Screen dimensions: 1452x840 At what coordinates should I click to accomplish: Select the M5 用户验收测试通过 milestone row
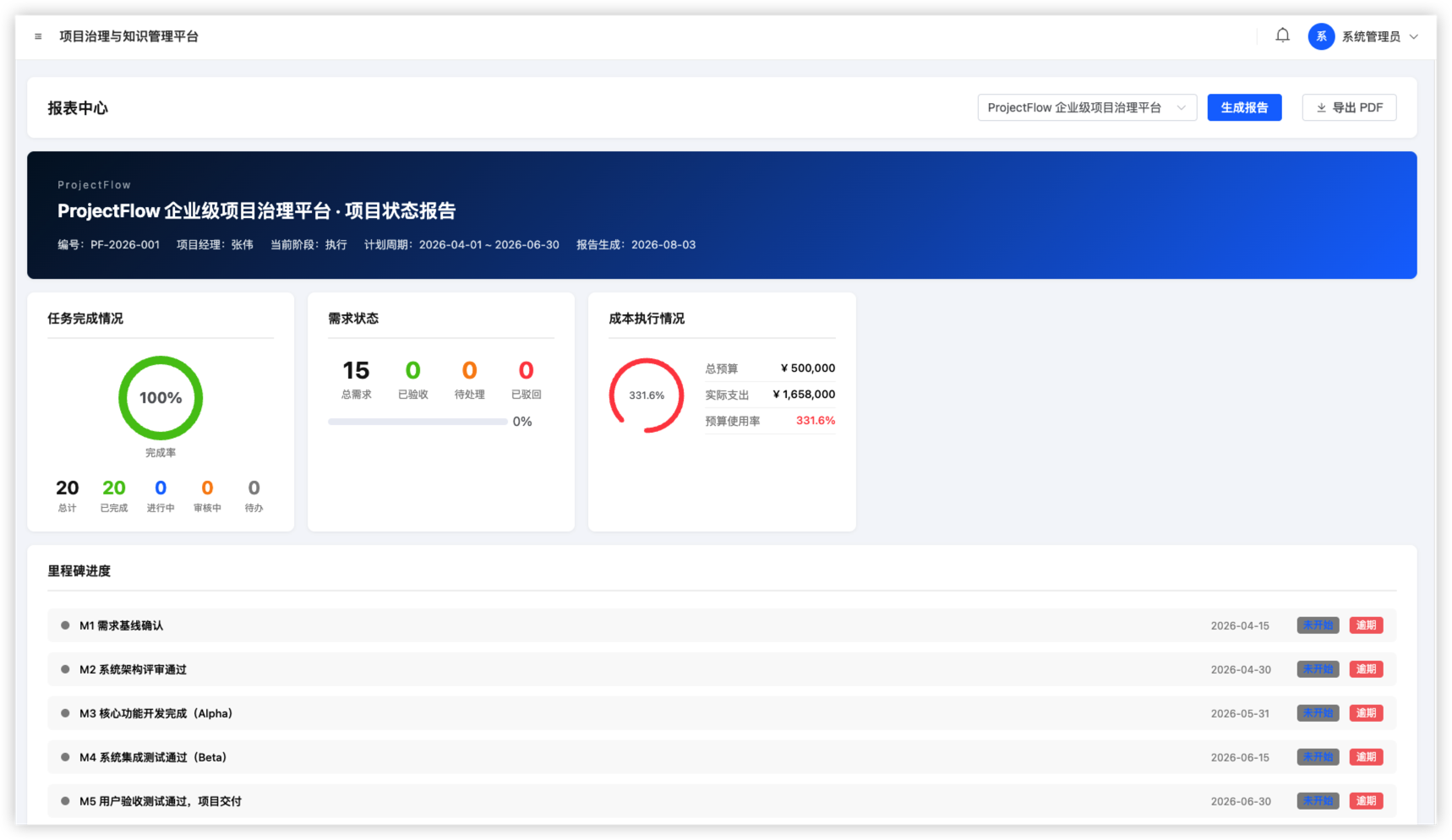722,801
